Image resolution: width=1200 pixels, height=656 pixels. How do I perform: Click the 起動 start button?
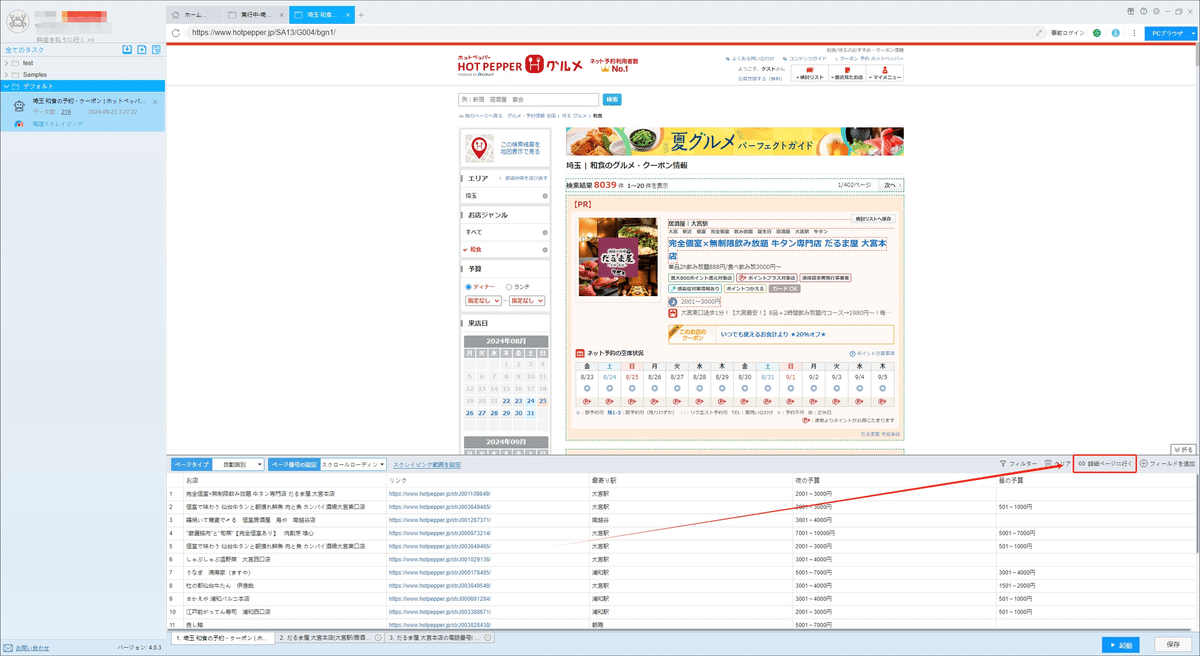pyautogui.click(x=1122, y=644)
